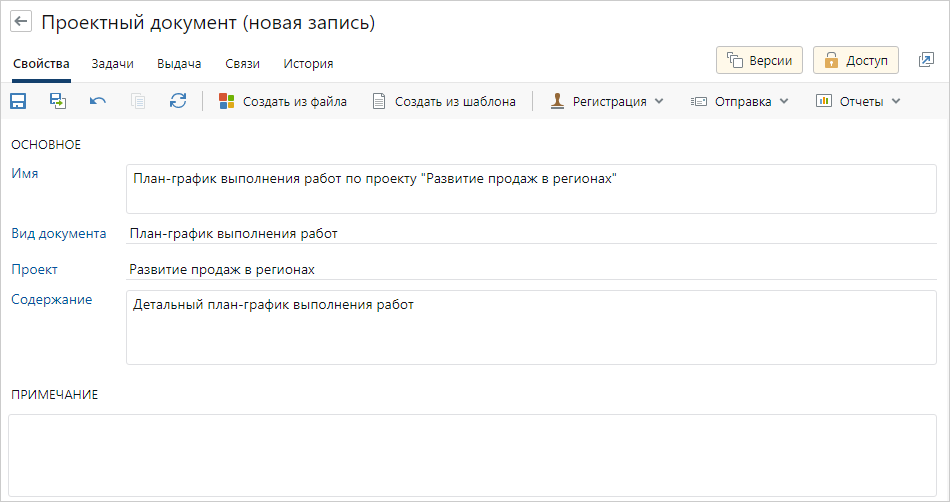Viewport: 950px width, 502px height.
Task: Create the document from file
Action: click(283, 101)
